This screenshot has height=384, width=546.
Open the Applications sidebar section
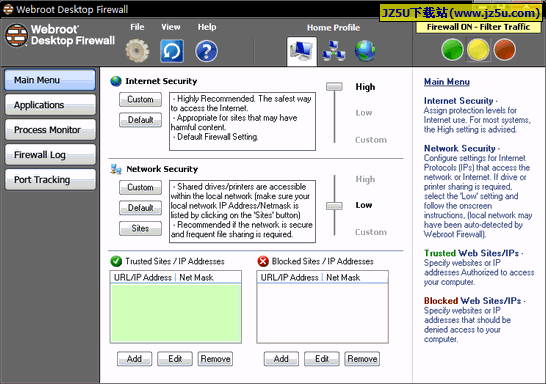[50, 105]
